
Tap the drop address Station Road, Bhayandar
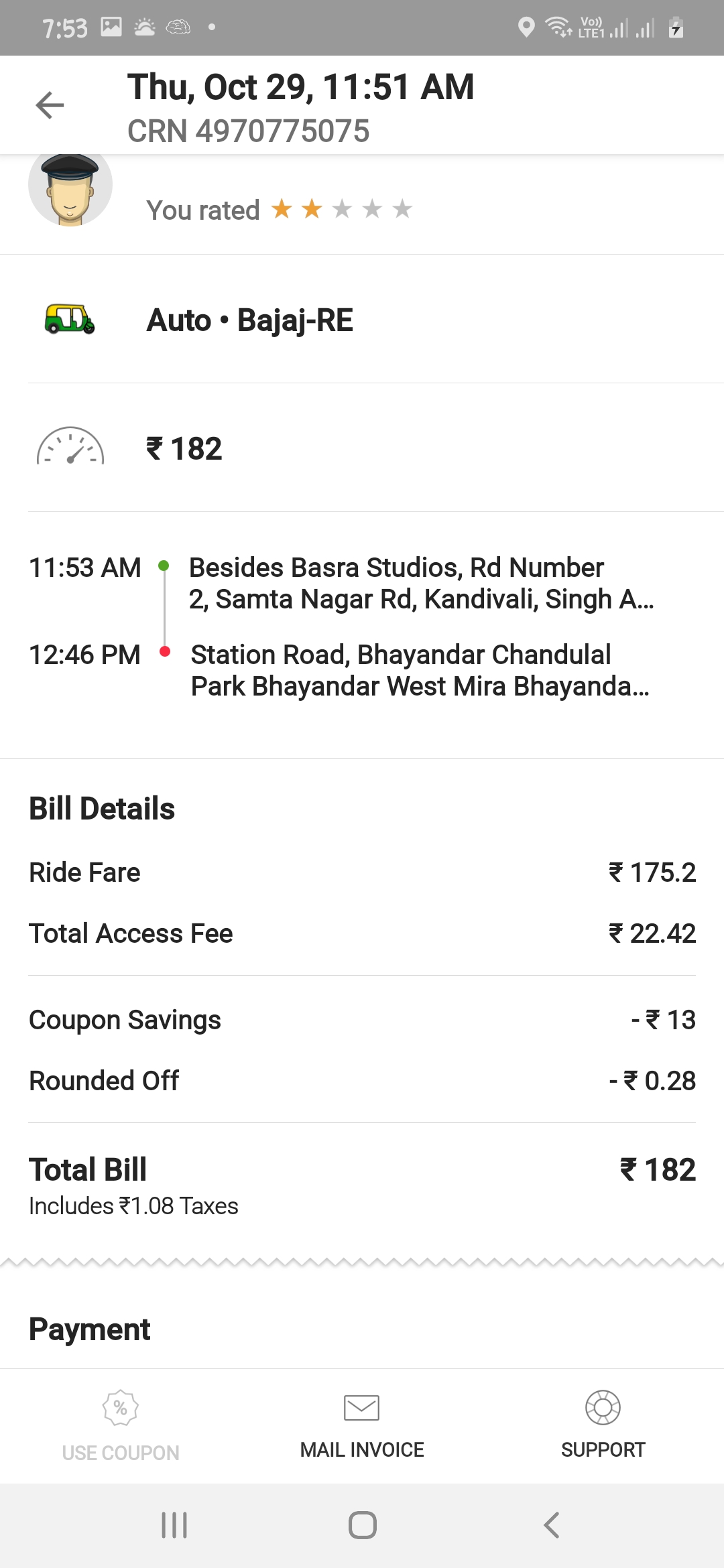coord(420,670)
